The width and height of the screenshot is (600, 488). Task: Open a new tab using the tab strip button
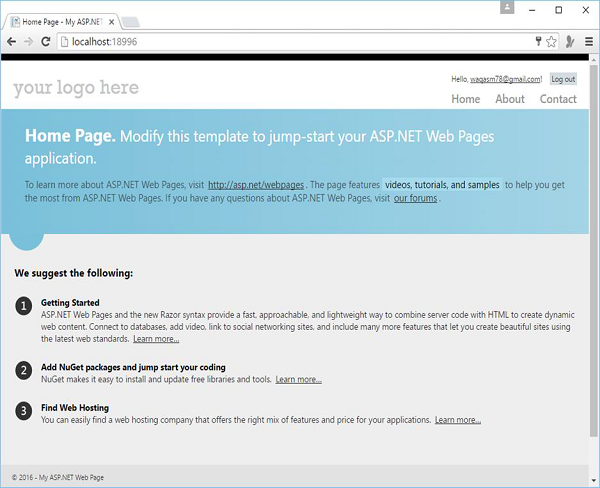[x=133, y=21]
